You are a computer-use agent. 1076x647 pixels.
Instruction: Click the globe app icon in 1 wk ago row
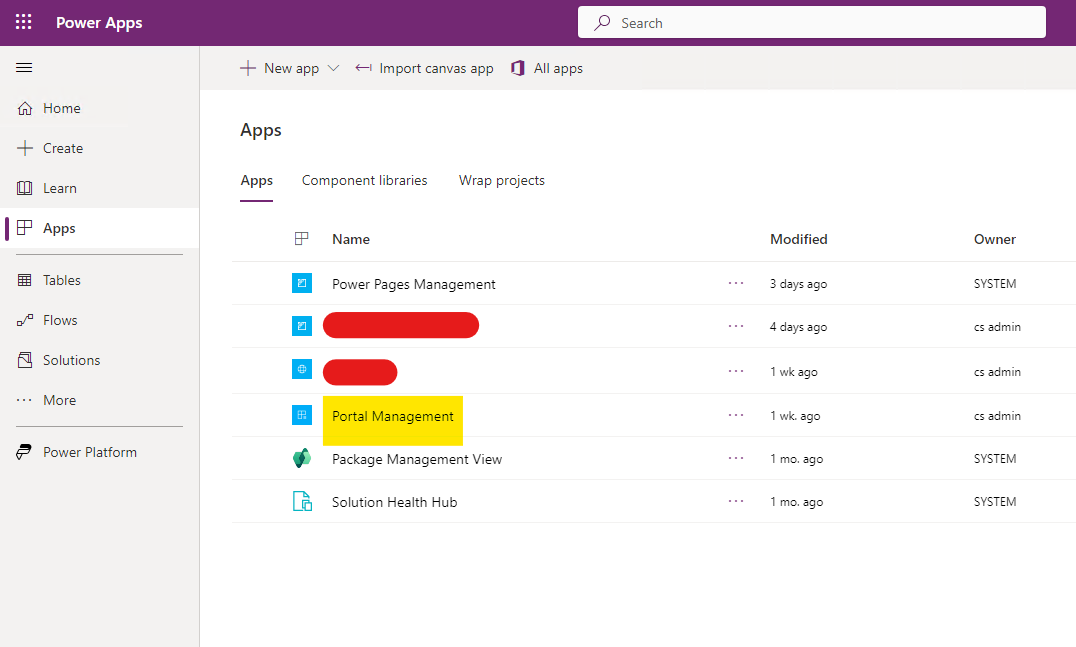(x=302, y=369)
